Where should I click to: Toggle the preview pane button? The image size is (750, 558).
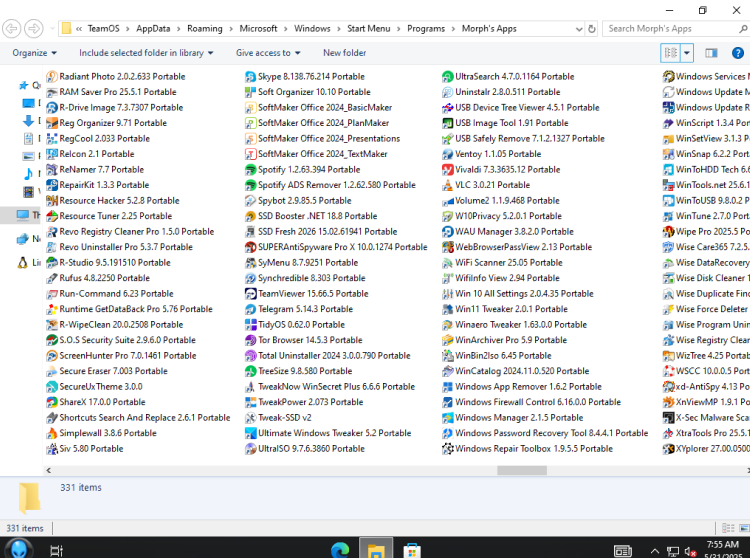click(711, 53)
